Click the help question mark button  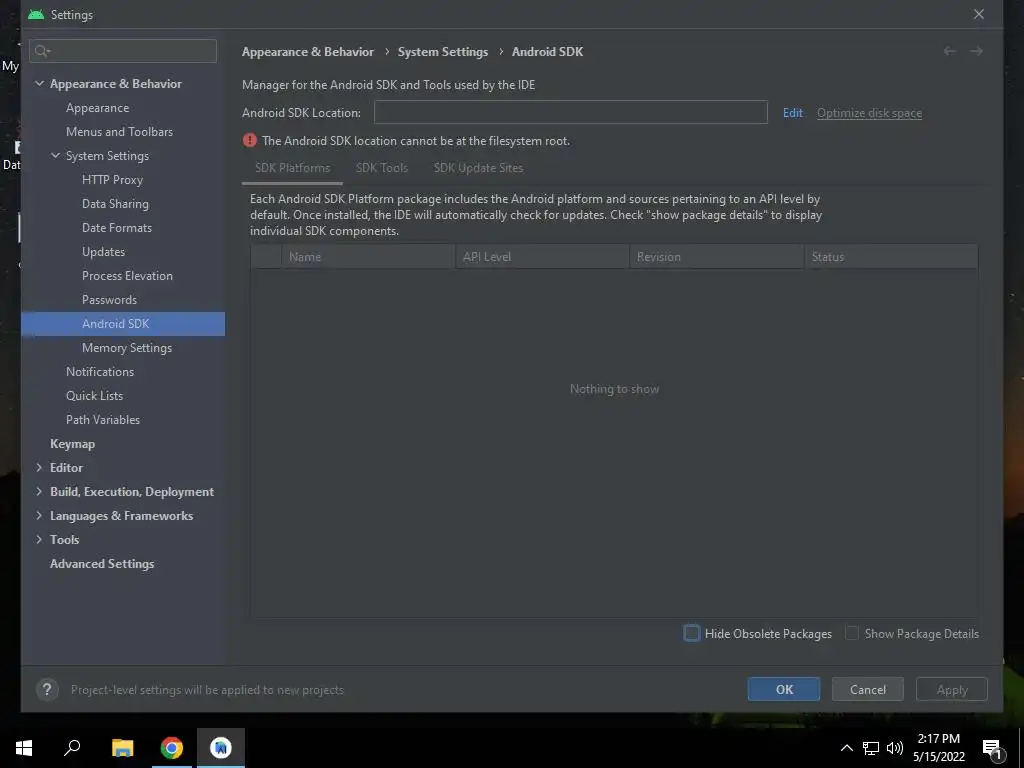[x=47, y=689]
